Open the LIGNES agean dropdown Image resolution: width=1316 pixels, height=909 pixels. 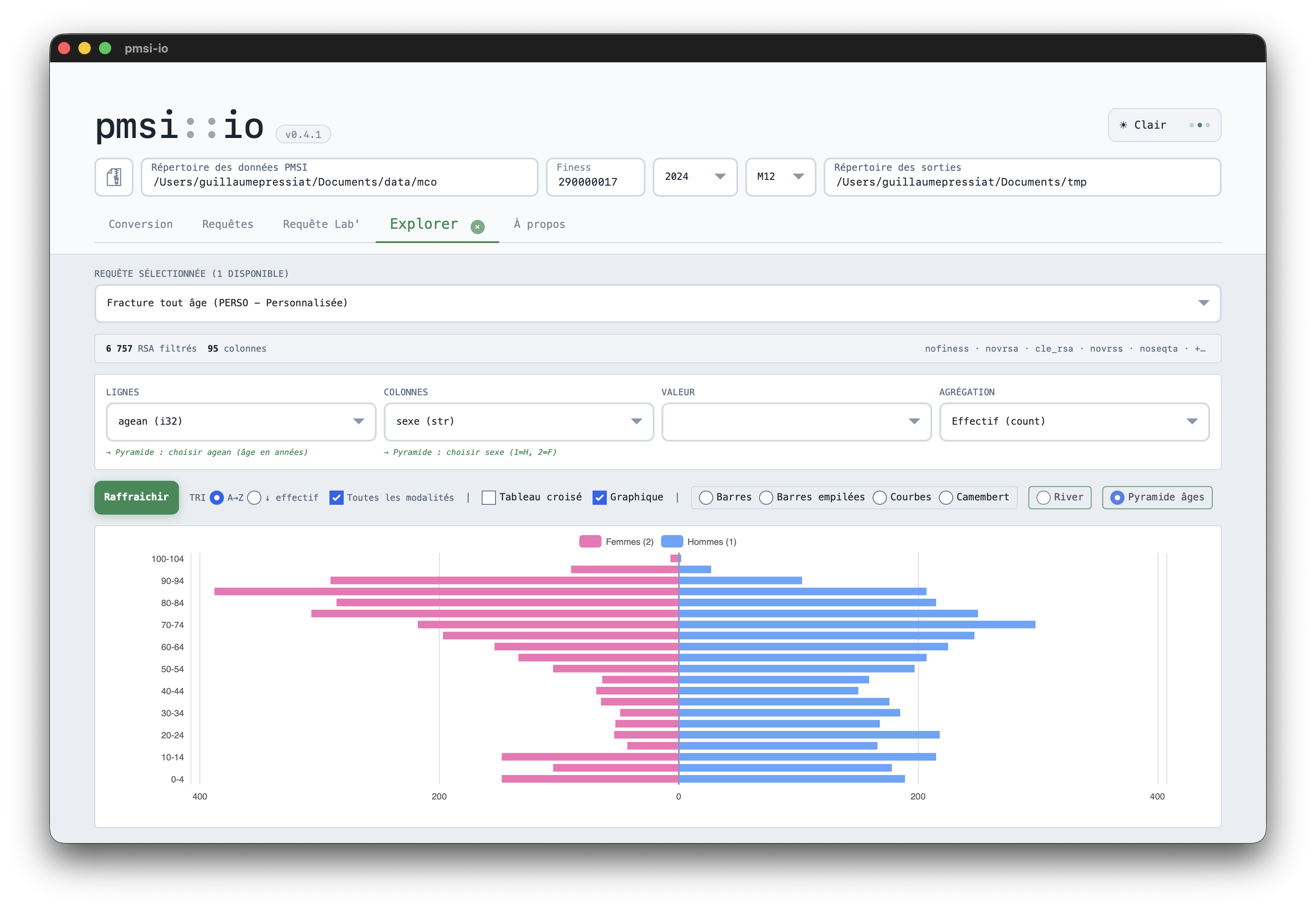click(241, 422)
